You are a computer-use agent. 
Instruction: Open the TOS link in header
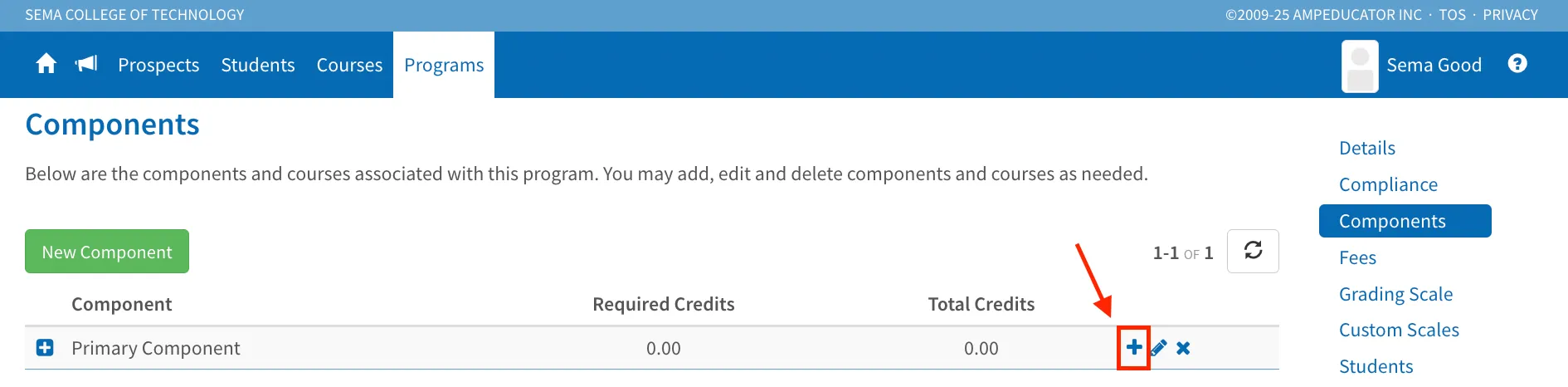click(1452, 15)
